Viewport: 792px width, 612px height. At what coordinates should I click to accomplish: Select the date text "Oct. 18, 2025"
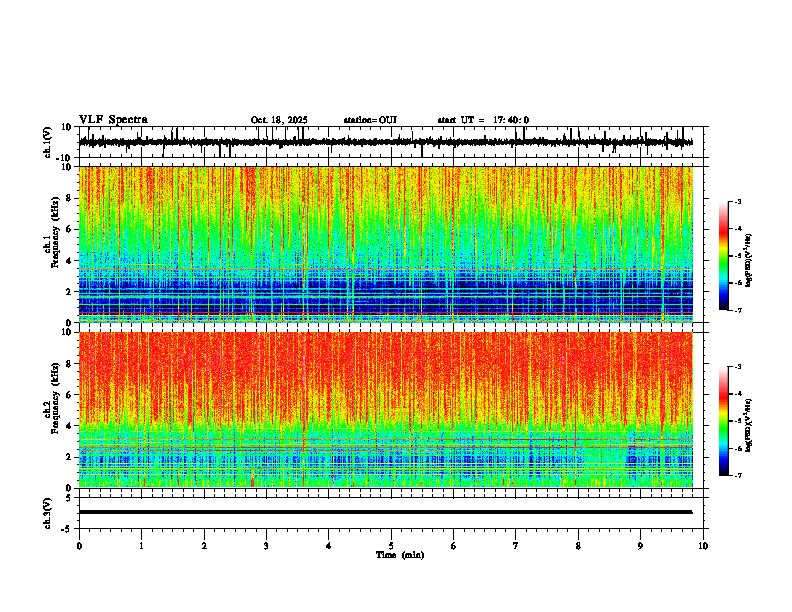click(279, 120)
